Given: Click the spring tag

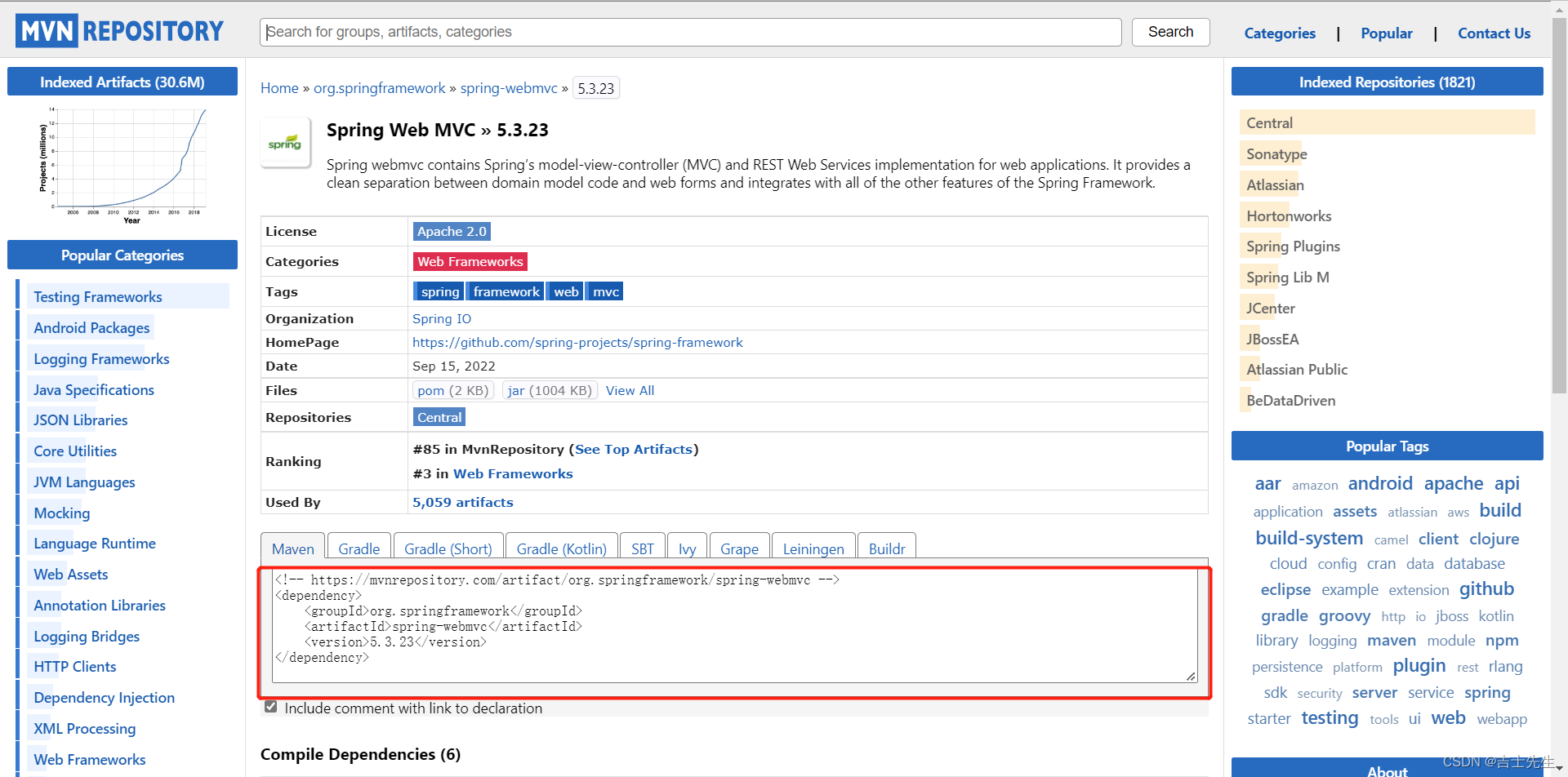Looking at the screenshot, I should [x=439, y=292].
